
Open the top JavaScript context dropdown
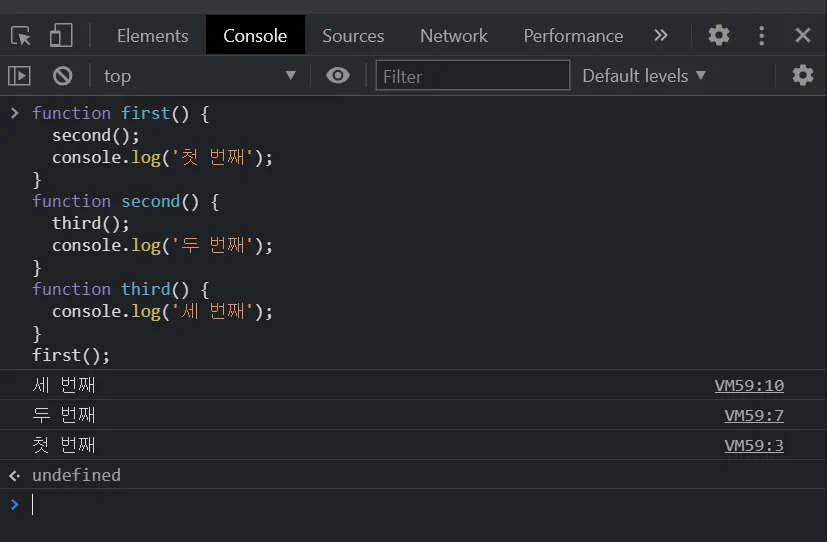pos(200,76)
